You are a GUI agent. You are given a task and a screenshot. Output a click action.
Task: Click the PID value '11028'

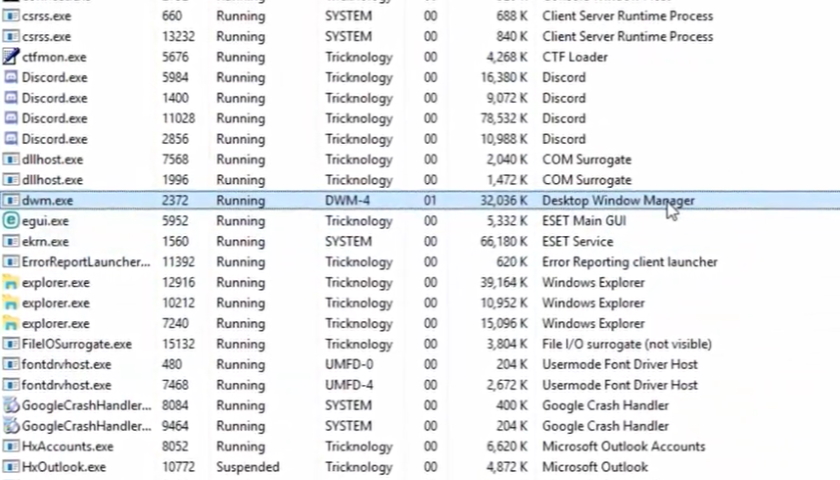178,118
